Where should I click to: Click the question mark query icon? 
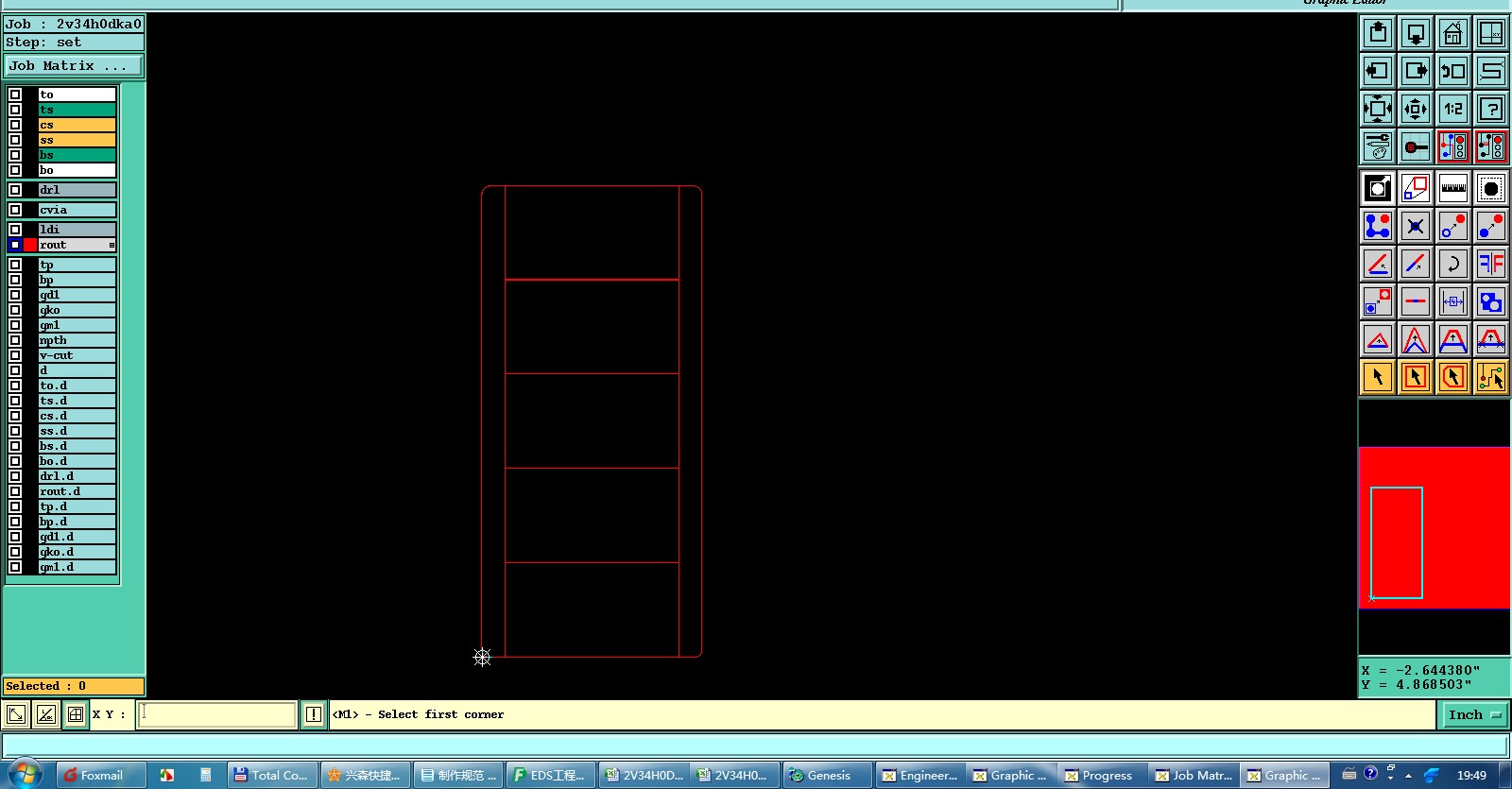[x=1491, y=109]
